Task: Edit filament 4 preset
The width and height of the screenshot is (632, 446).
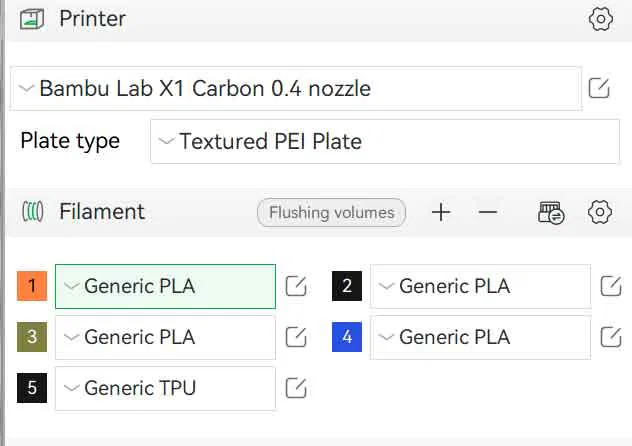Action: point(611,337)
